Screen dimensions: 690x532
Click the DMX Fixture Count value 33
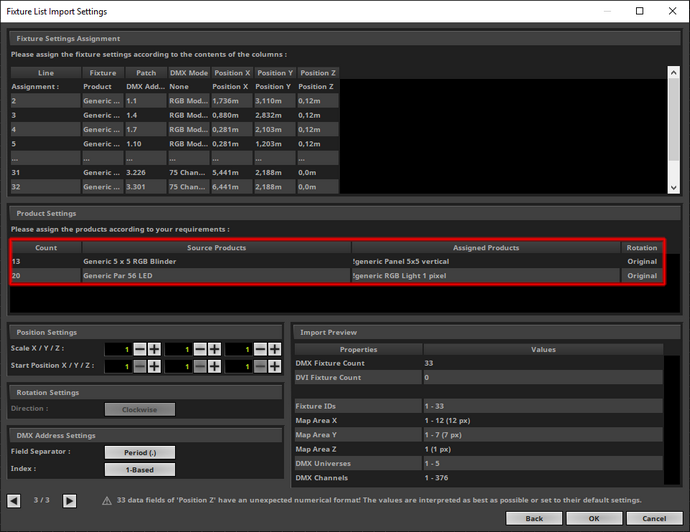tap(543, 363)
